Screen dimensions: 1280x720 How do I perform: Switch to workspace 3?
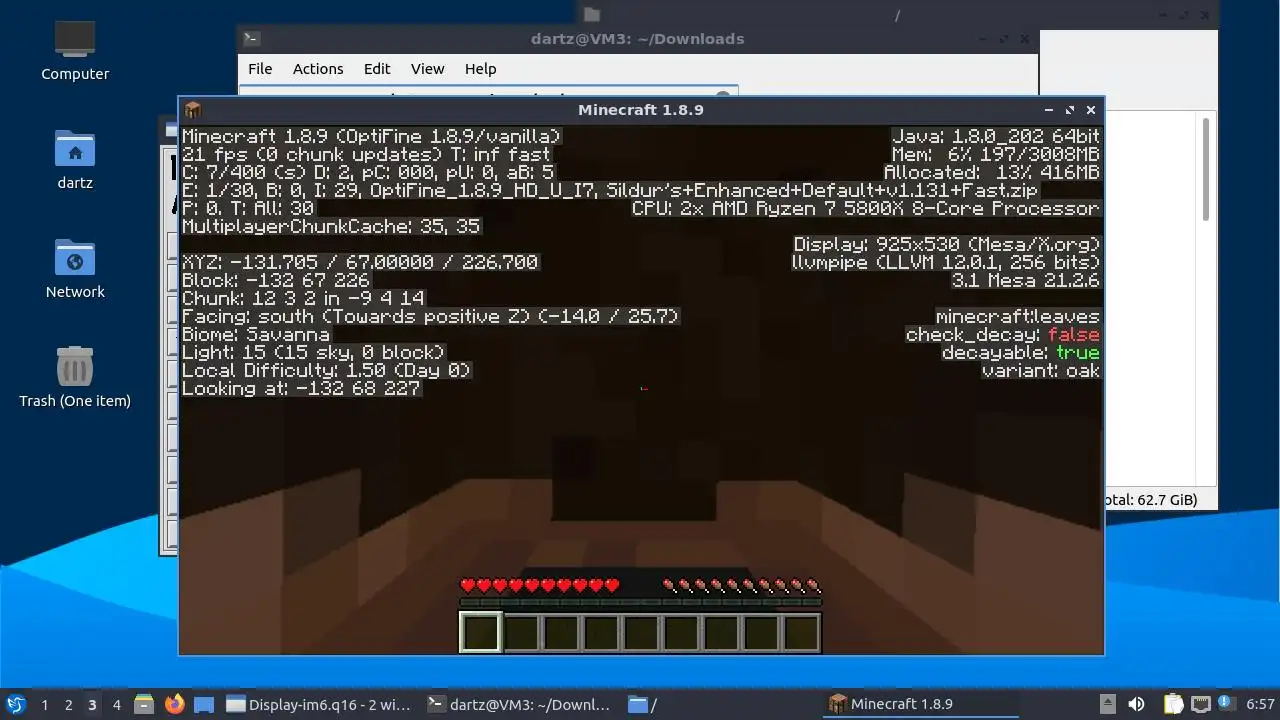tap(92, 704)
